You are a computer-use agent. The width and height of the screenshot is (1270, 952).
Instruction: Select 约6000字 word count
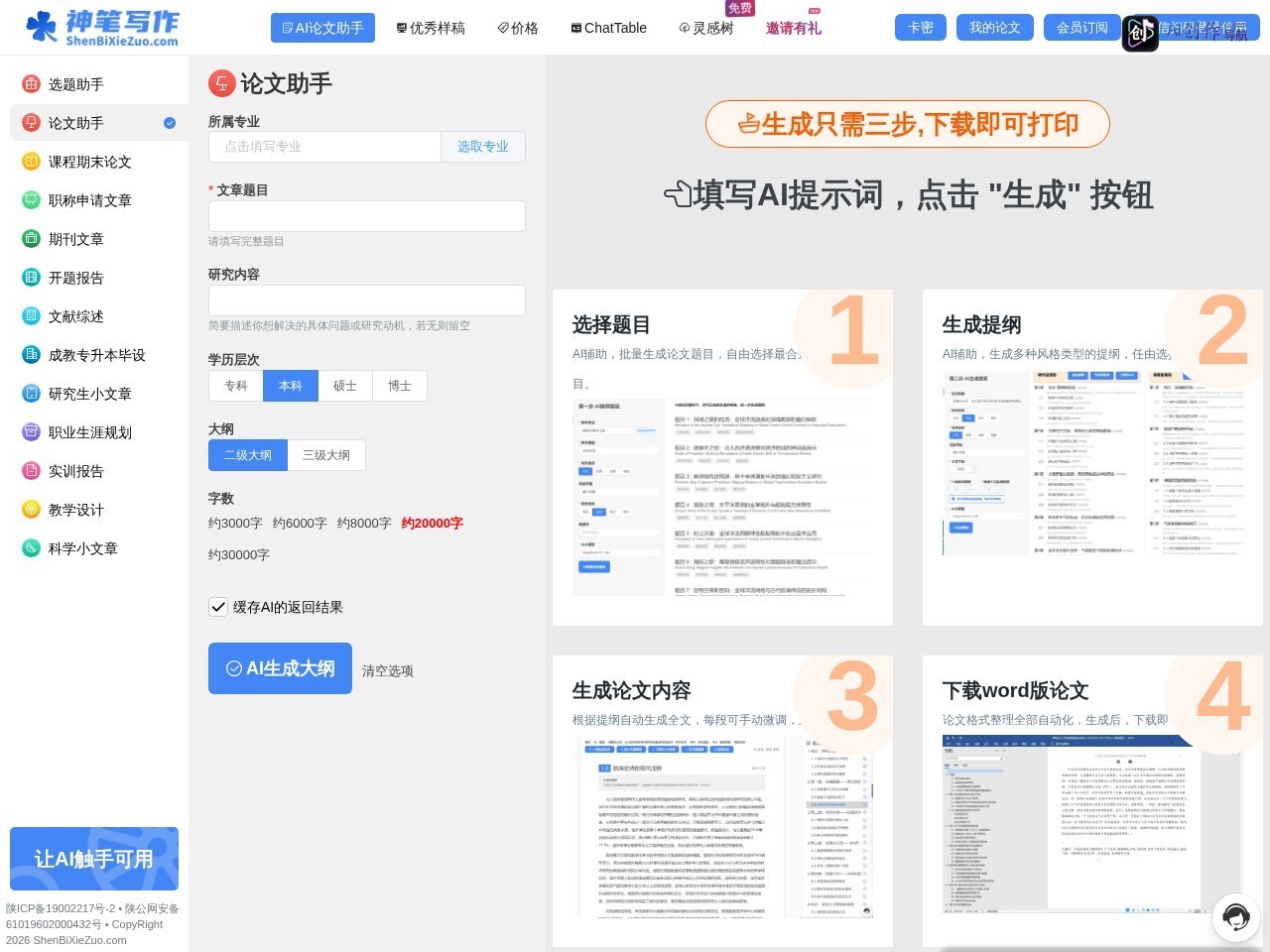coord(300,523)
